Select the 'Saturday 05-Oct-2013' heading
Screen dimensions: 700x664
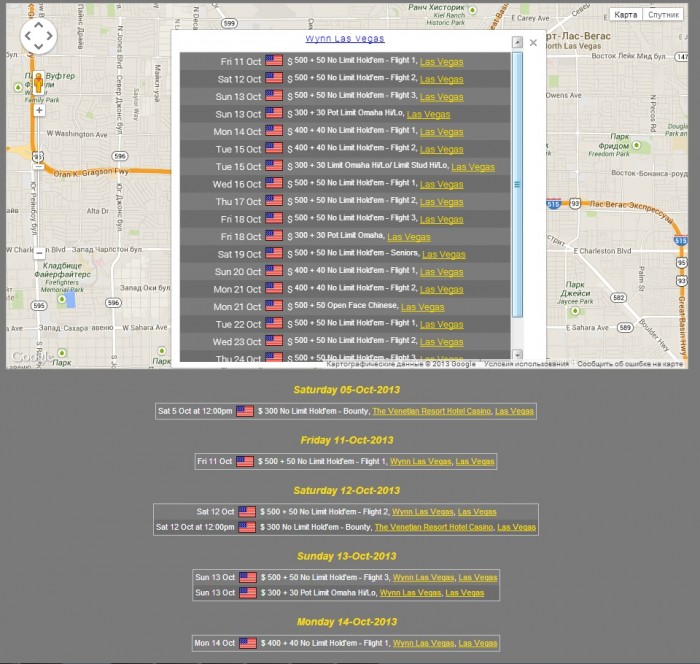[x=347, y=390]
